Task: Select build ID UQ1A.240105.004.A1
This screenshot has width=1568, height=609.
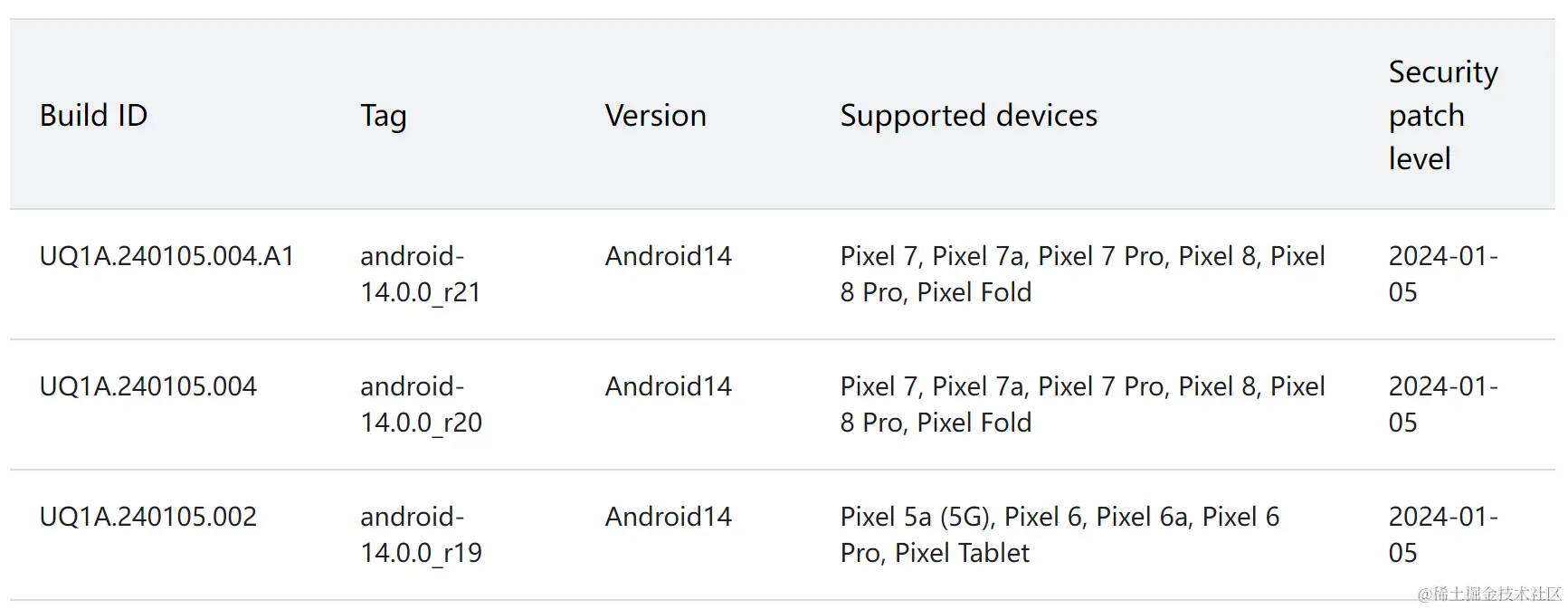Action: (x=166, y=256)
